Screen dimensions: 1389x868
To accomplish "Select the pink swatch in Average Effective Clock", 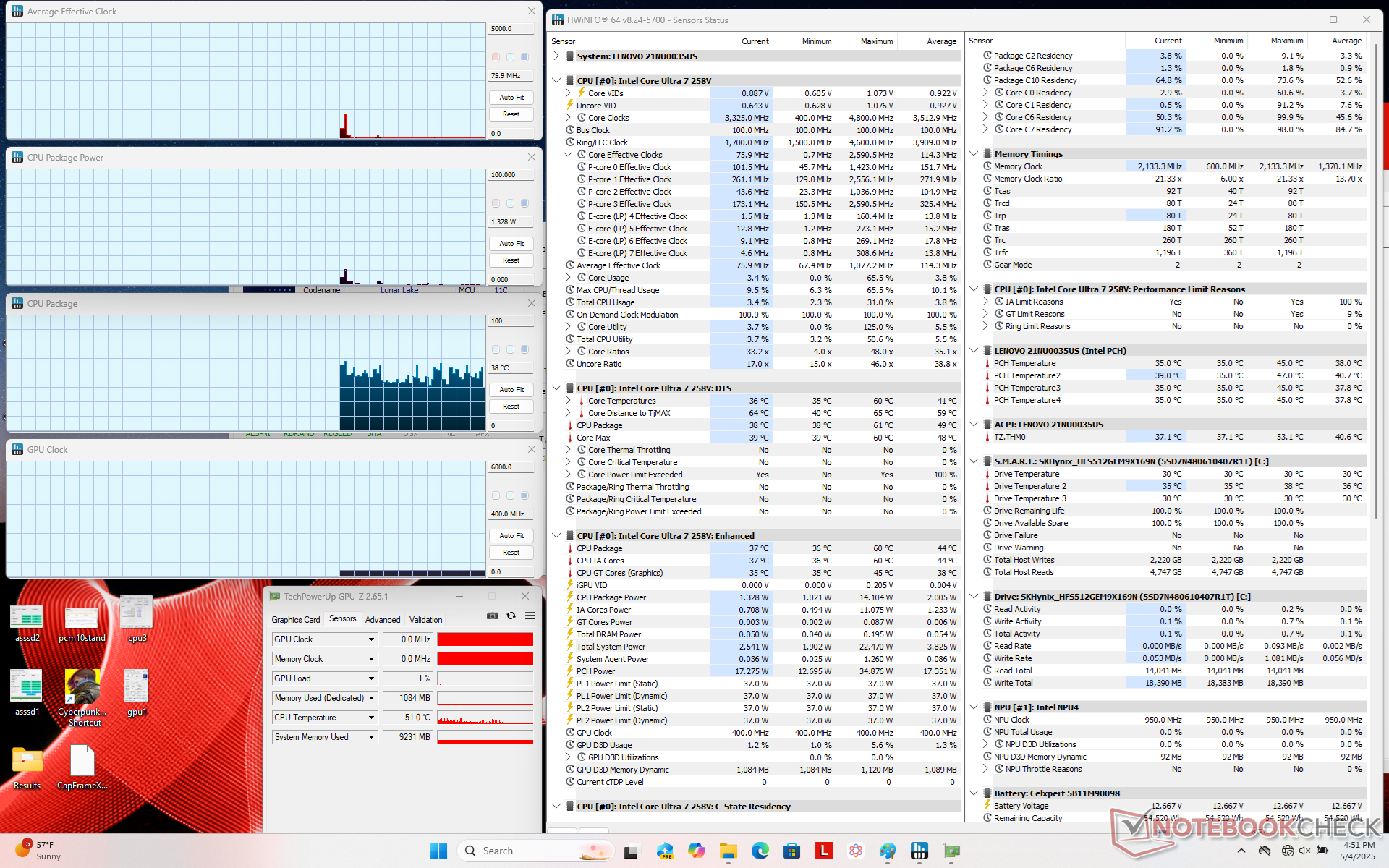I will pos(496,57).
